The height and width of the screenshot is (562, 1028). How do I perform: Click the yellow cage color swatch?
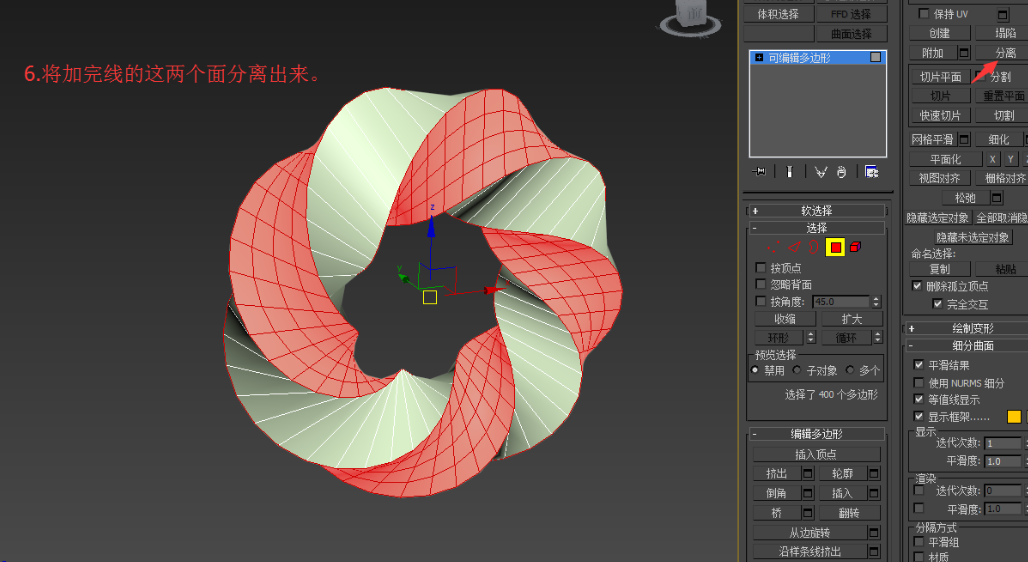pyautogui.click(x=1013, y=417)
